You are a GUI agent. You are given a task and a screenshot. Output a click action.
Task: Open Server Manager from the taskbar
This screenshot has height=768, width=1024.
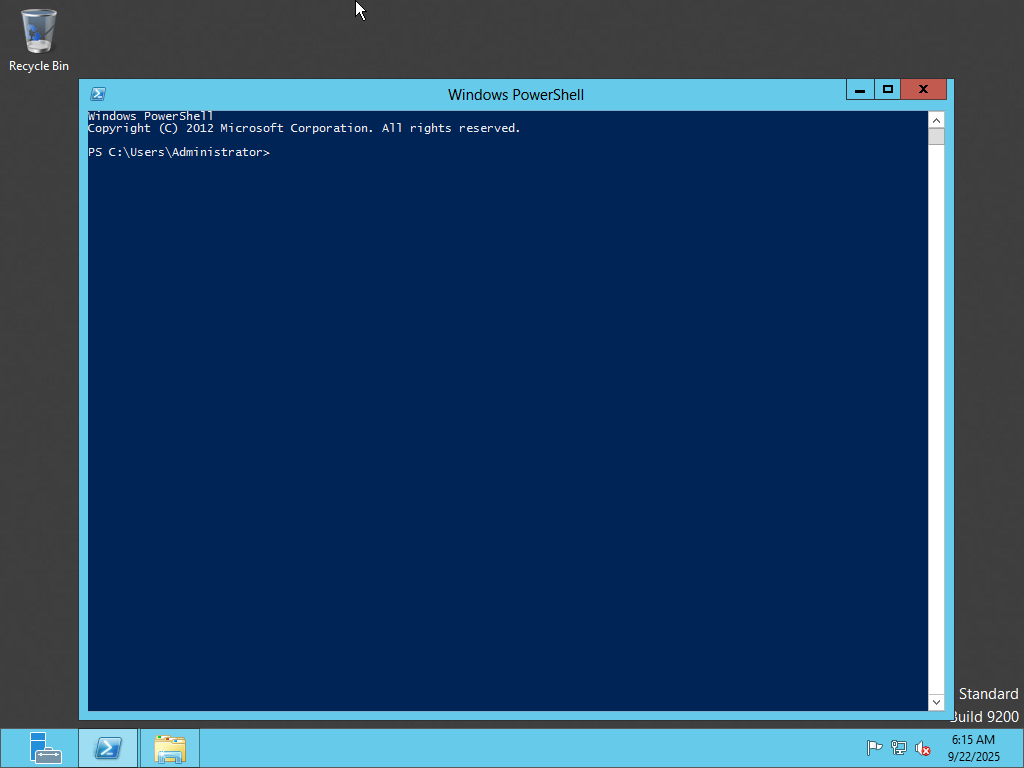coord(45,748)
